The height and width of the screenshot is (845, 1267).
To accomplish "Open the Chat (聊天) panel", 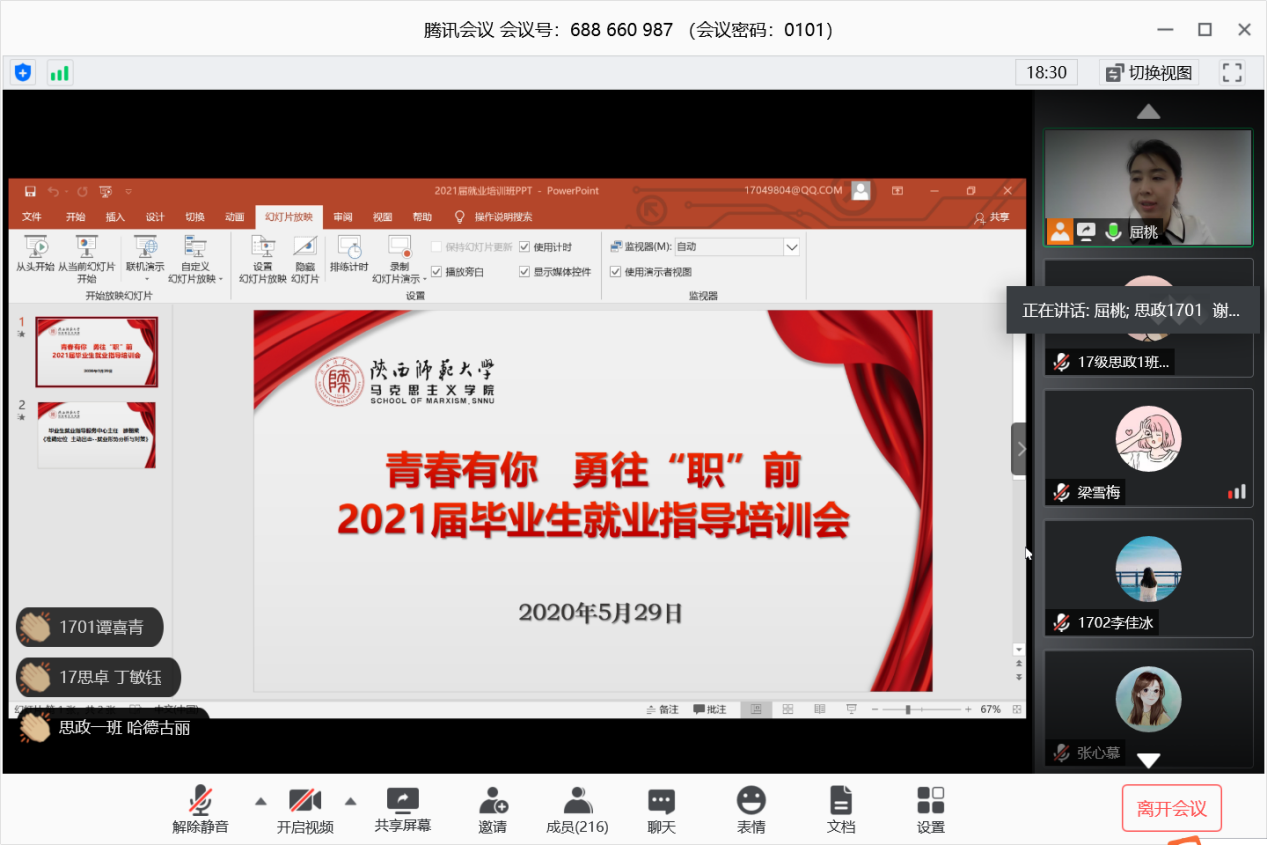I will [x=661, y=810].
